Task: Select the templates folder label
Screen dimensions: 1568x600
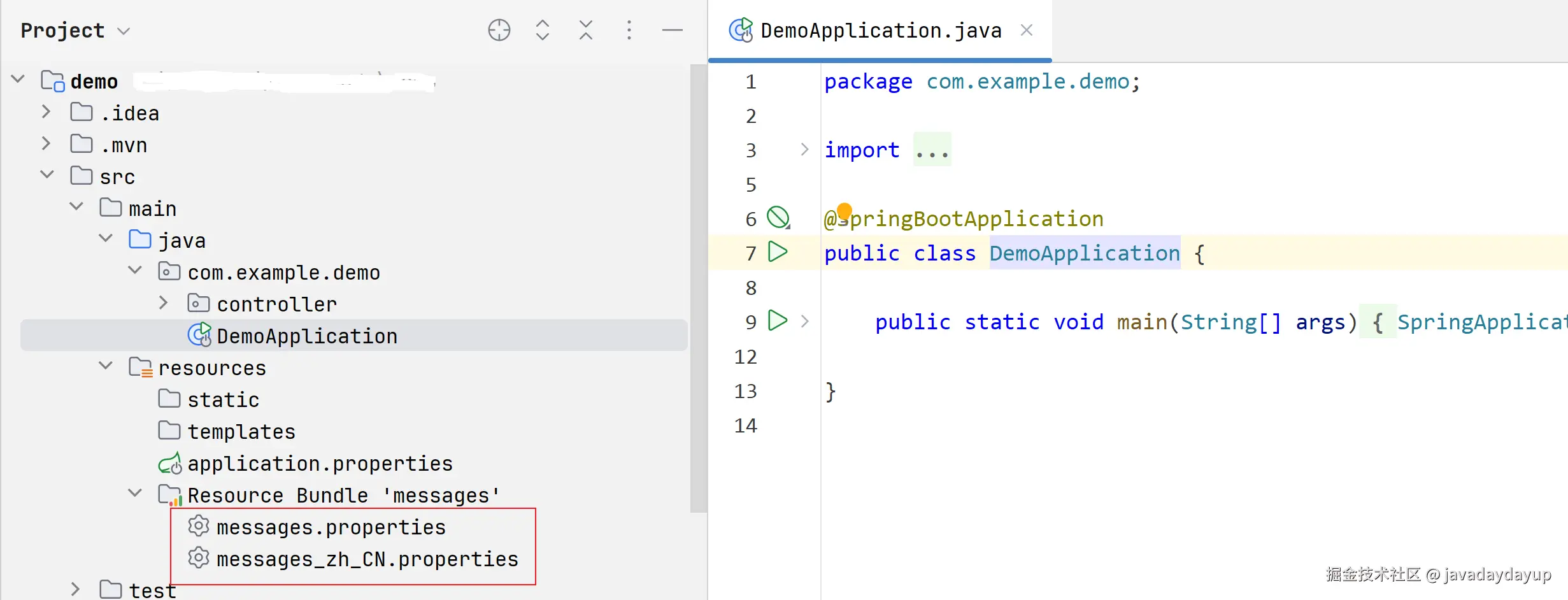Action: (x=241, y=432)
